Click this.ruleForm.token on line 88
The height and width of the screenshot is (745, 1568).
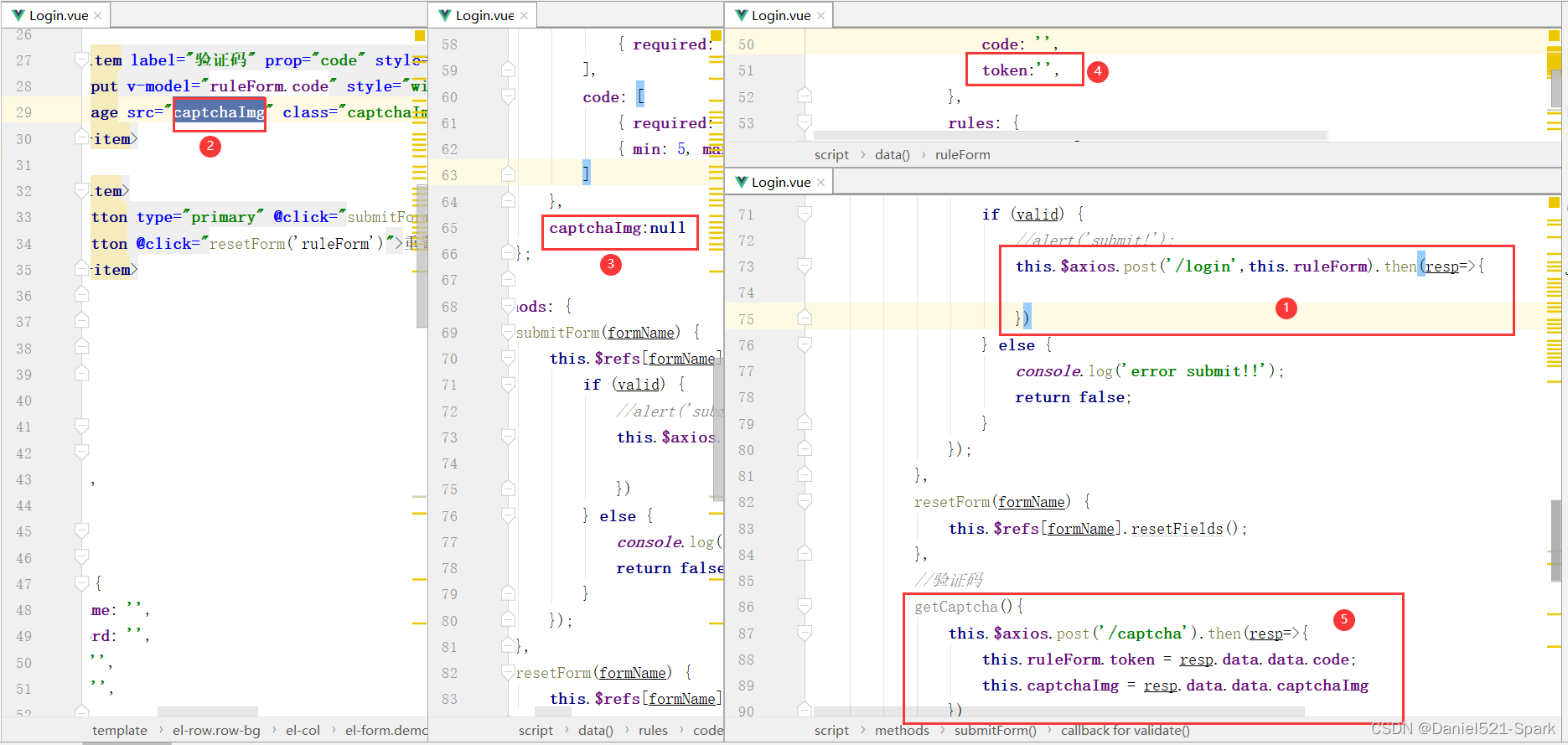click(1069, 660)
